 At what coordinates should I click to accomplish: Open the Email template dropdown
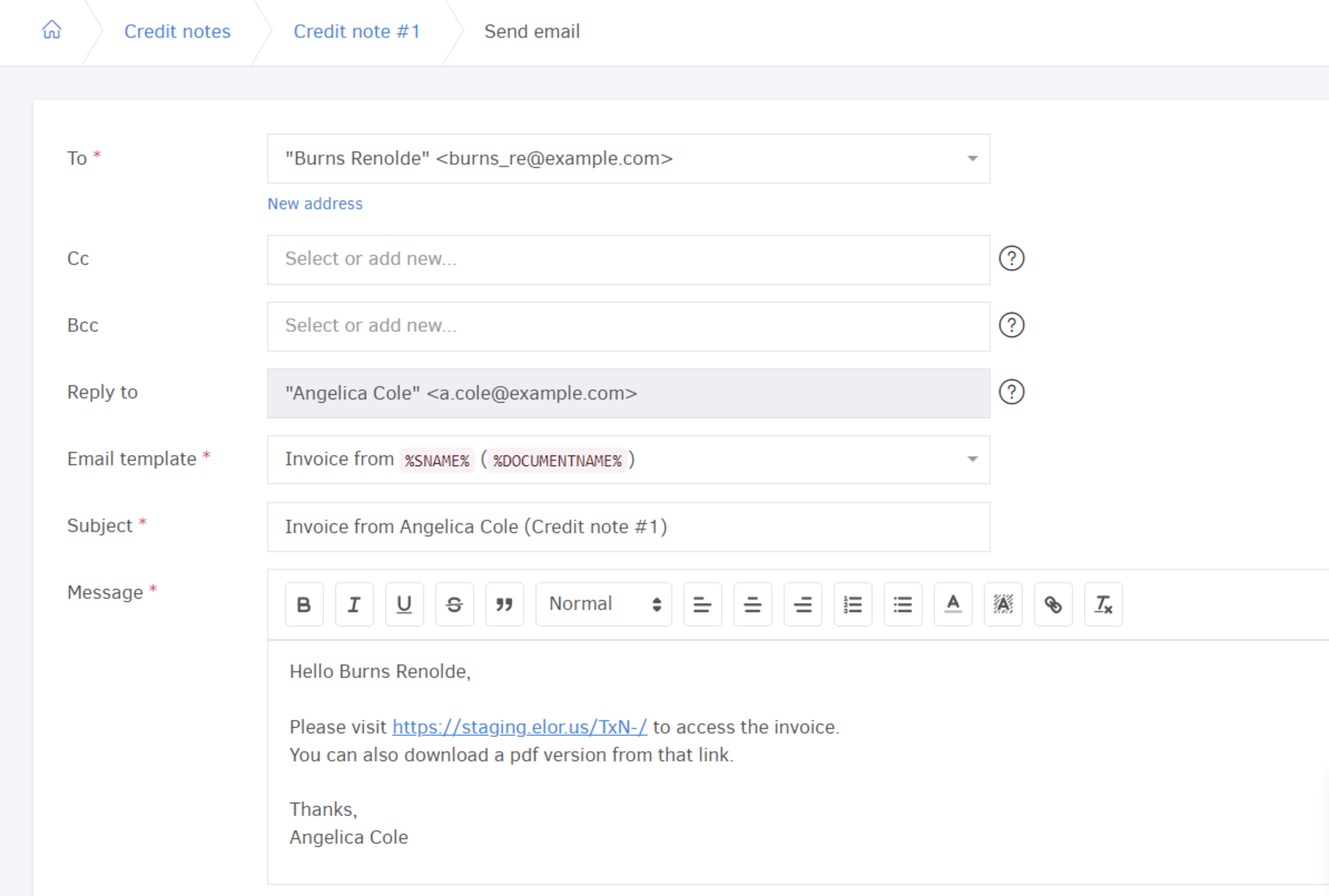coord(628,459)
